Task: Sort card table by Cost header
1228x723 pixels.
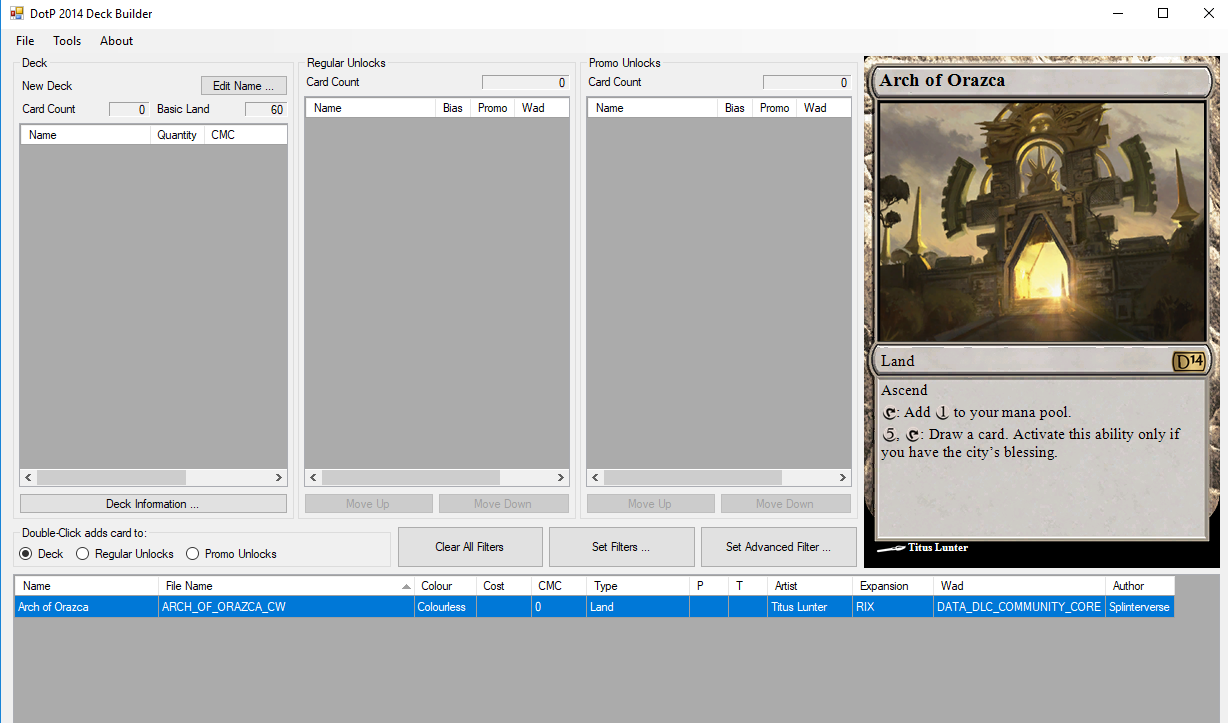Action: [x=503, y=586]
